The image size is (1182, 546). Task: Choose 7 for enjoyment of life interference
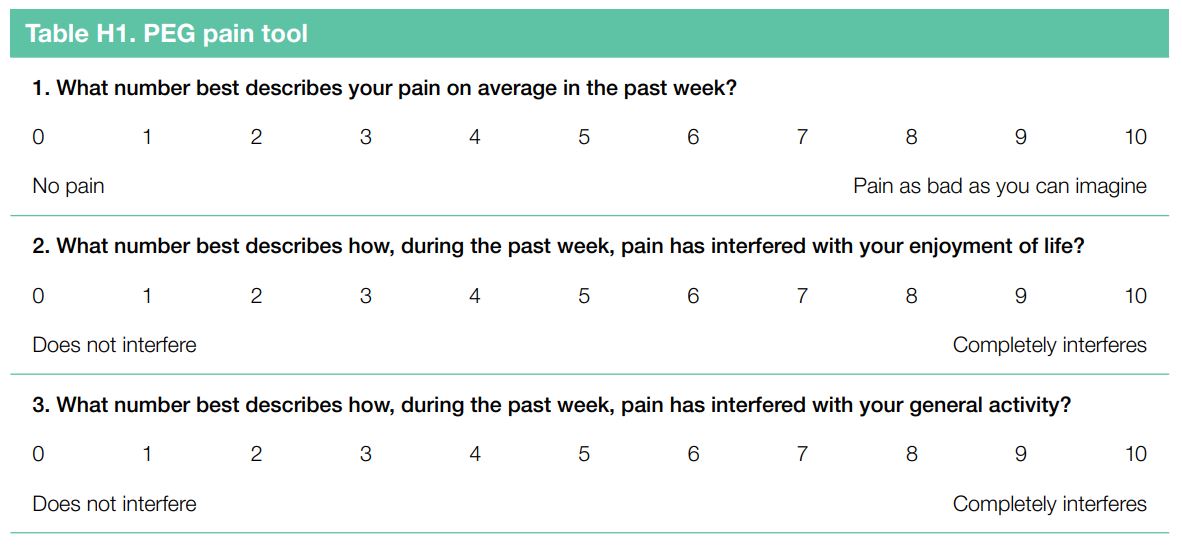click(802, 296)
